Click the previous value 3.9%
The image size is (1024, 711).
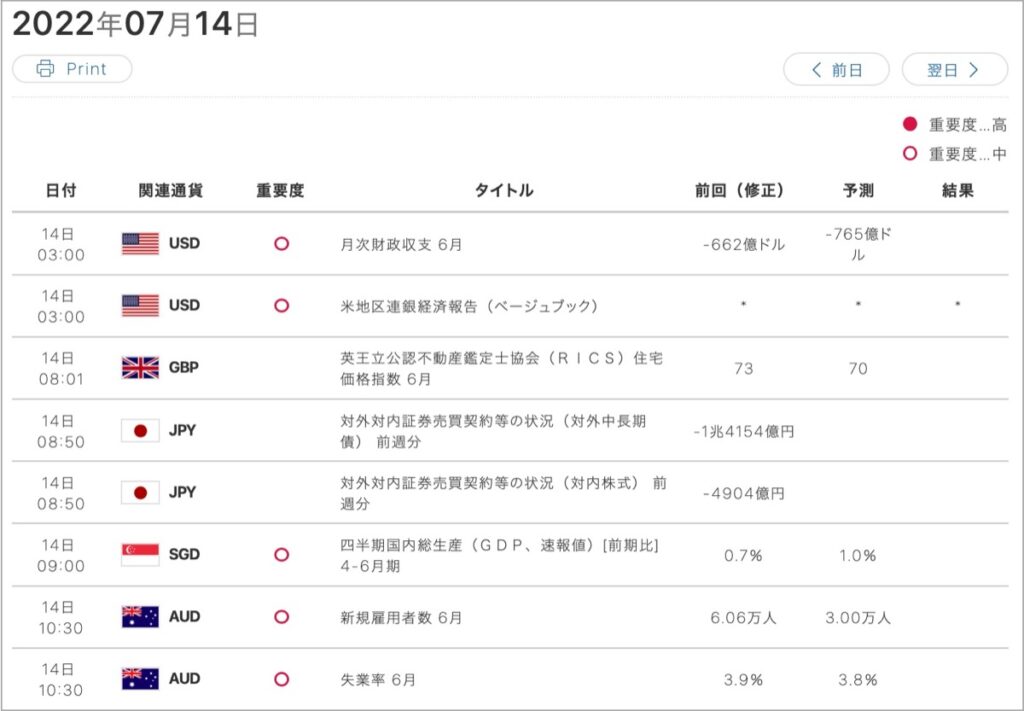coord(743,680)
